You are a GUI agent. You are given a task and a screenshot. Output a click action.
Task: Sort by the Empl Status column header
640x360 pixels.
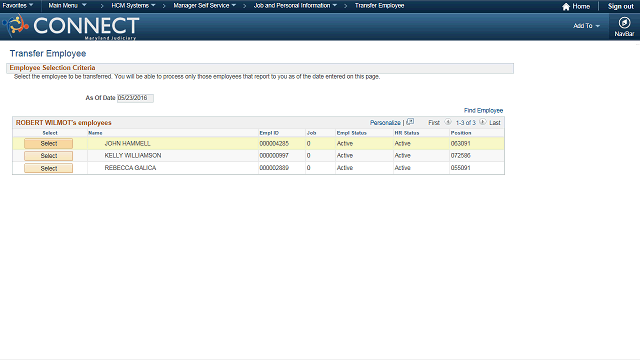pyautogui.click(x=351, y=133)
